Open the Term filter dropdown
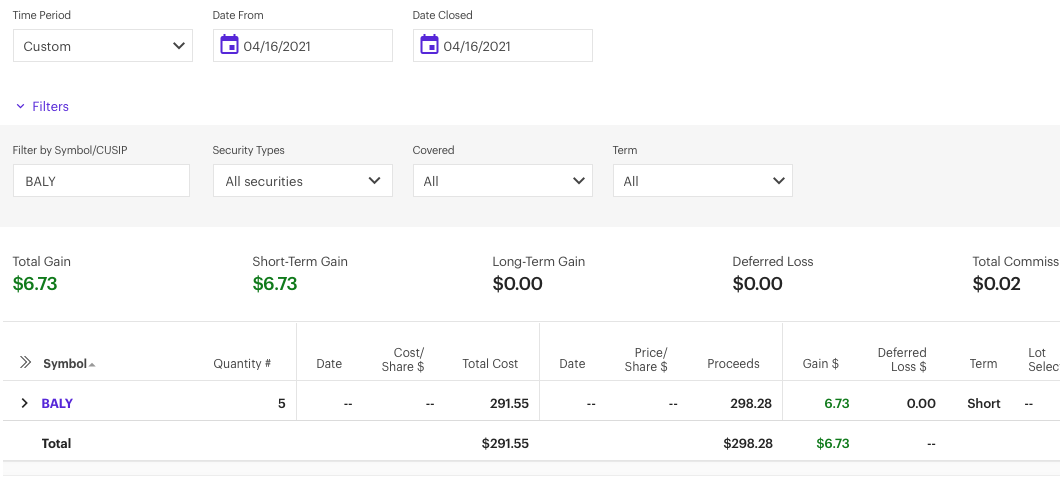Screen dimensions: 1060x489 tap(702, 181)
